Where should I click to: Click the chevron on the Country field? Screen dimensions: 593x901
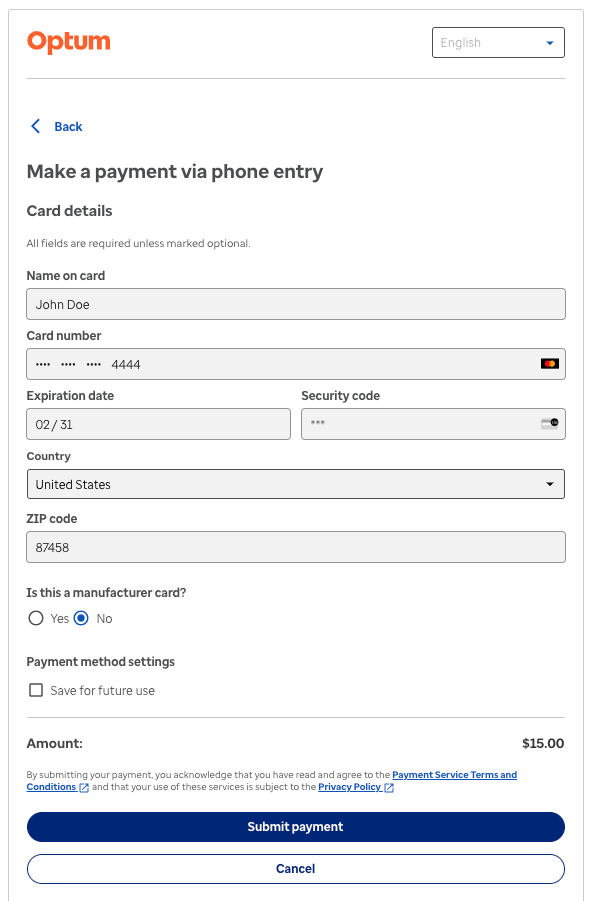point(550,484)
